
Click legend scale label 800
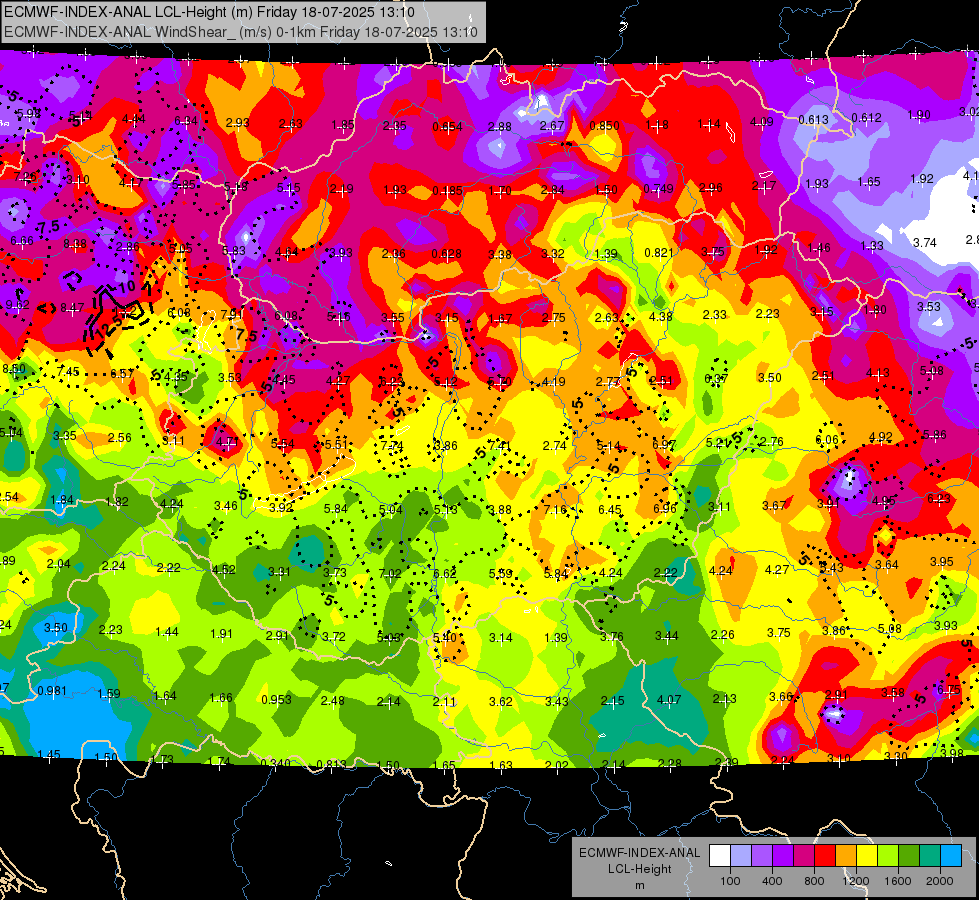pos(814,881)
